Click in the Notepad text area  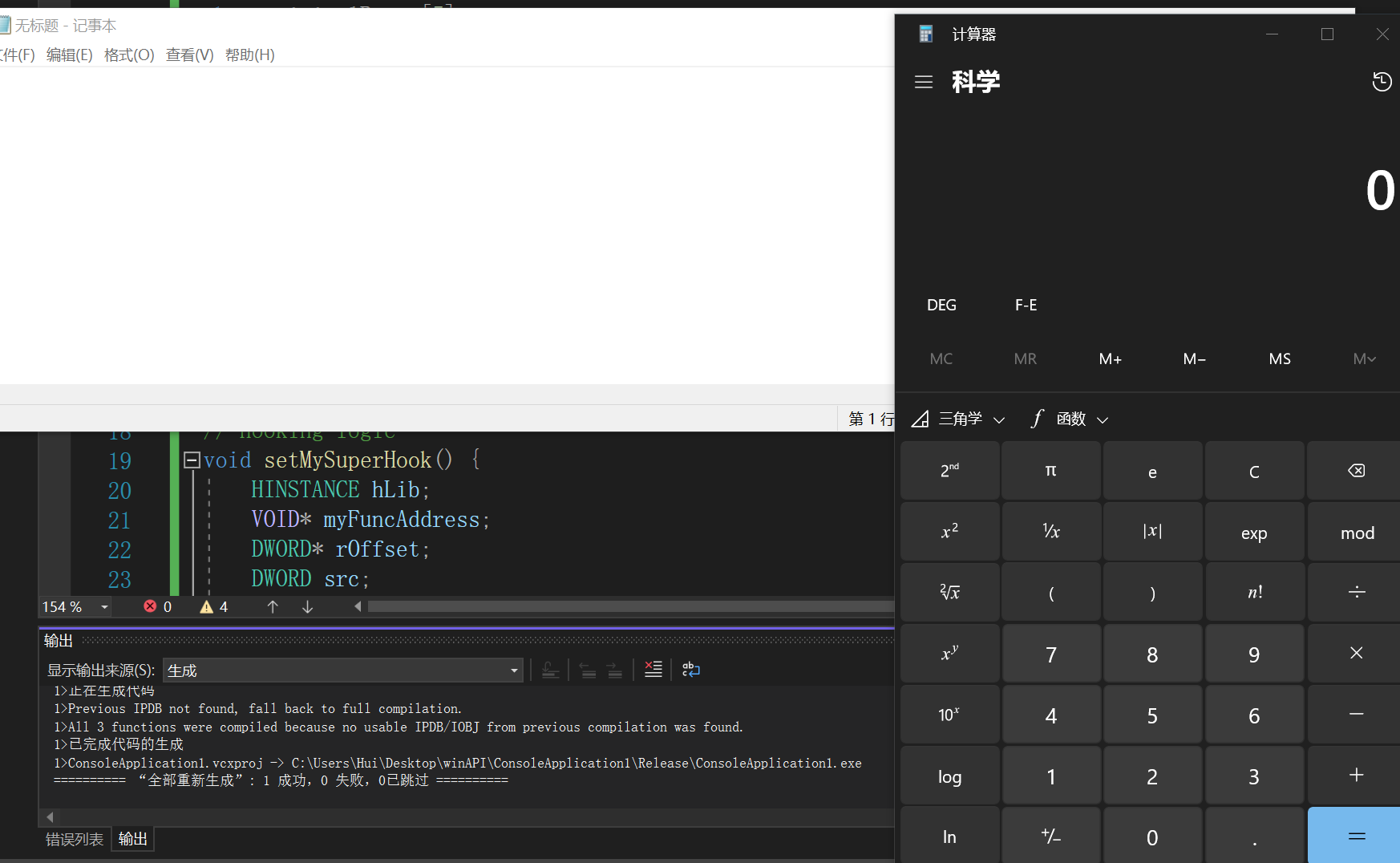tap(446, 225)
